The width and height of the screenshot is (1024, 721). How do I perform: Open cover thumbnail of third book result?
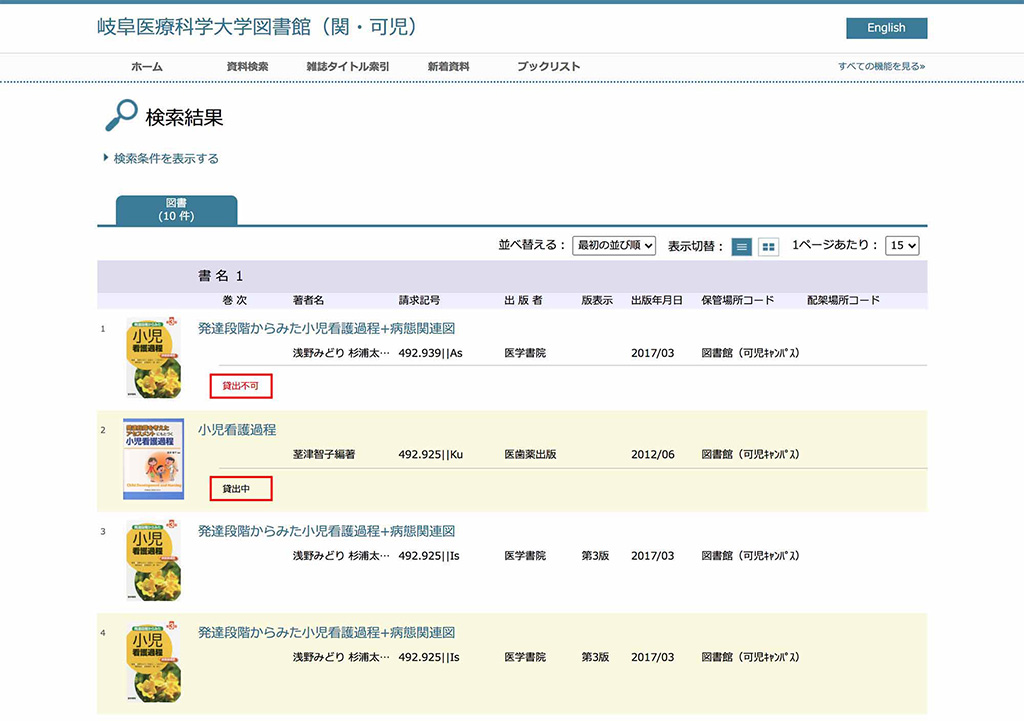153,560
